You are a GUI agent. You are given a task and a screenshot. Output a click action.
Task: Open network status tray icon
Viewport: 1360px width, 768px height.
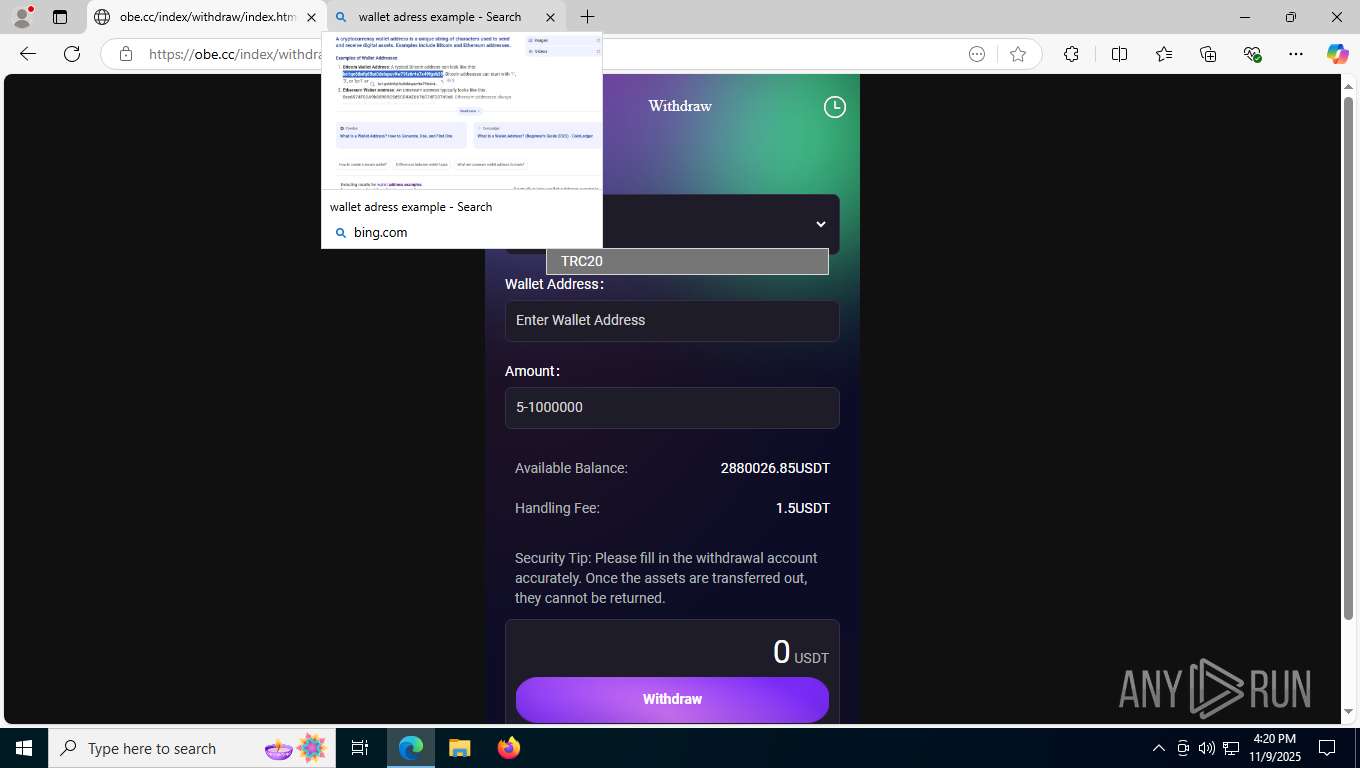pyautogui.click(x=1230, y=748)
